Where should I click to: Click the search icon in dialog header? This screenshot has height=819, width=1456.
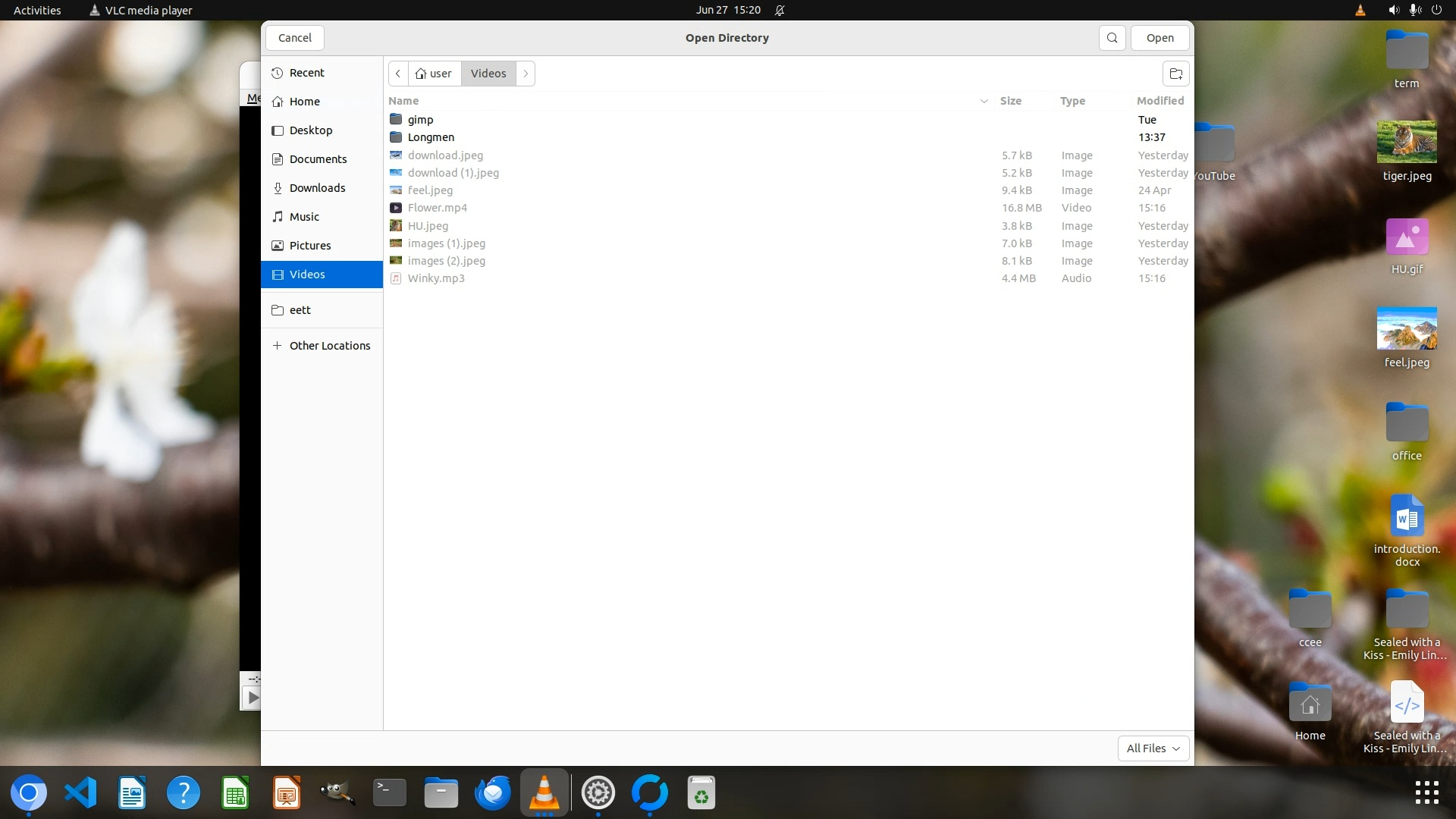(1112, 38)
